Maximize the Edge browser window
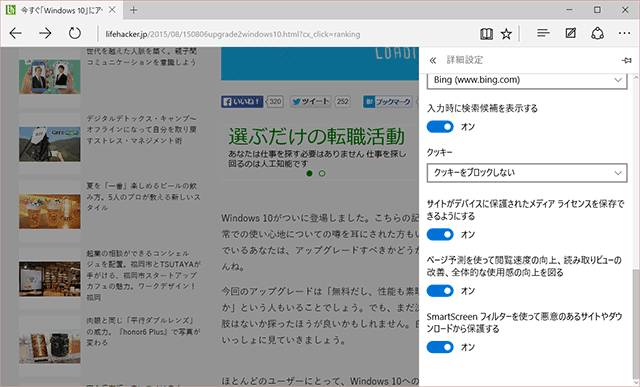Screen dimensions: 640x387 pyautogui.click(x=597, y=10)
